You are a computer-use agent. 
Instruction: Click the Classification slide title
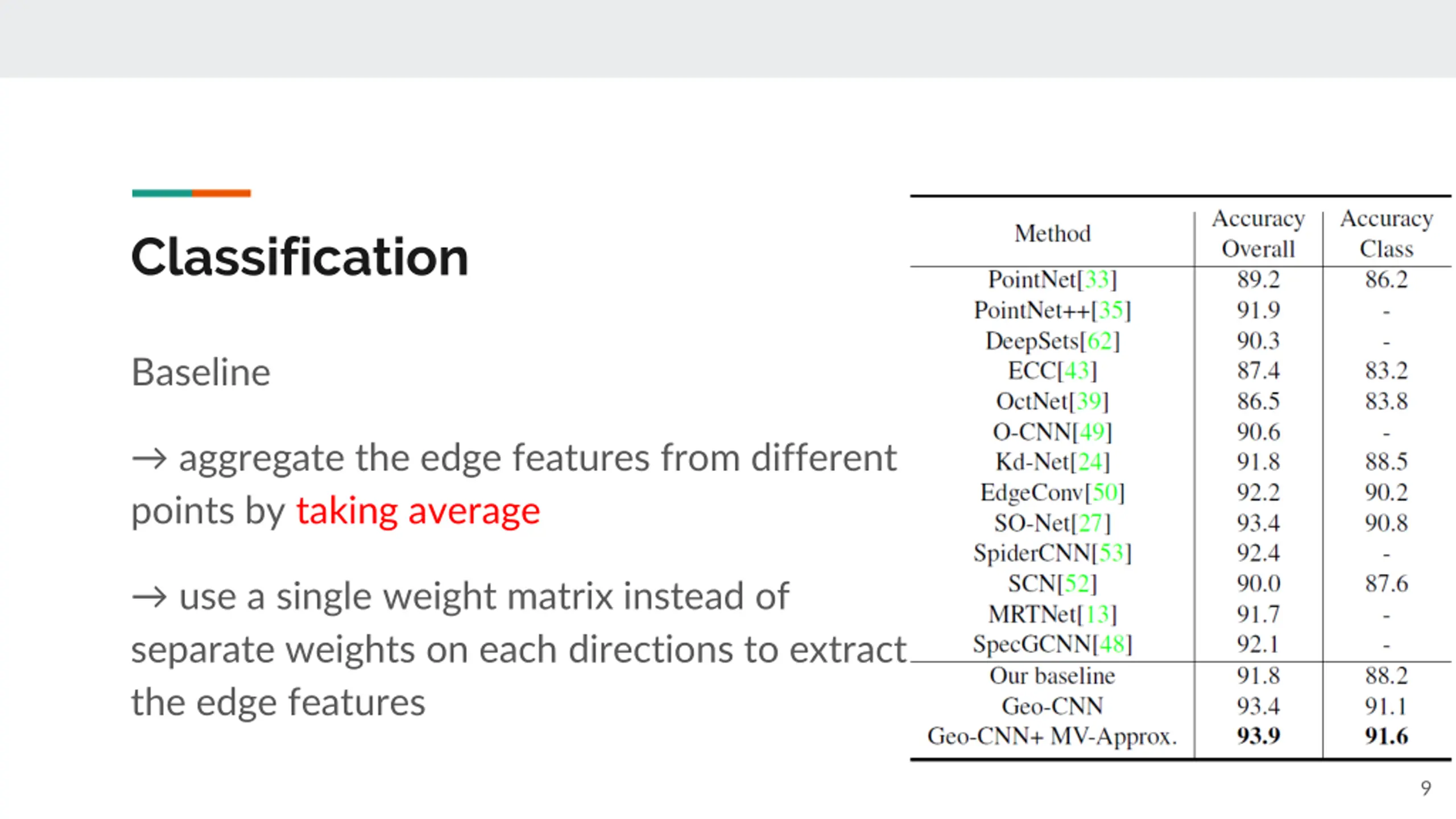(300, 257)
